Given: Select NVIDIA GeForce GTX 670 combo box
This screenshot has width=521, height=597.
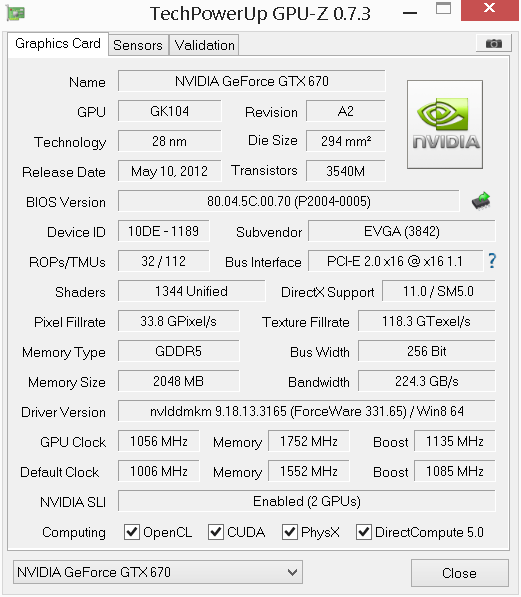Looking at the screenshot, I should 158,572.
